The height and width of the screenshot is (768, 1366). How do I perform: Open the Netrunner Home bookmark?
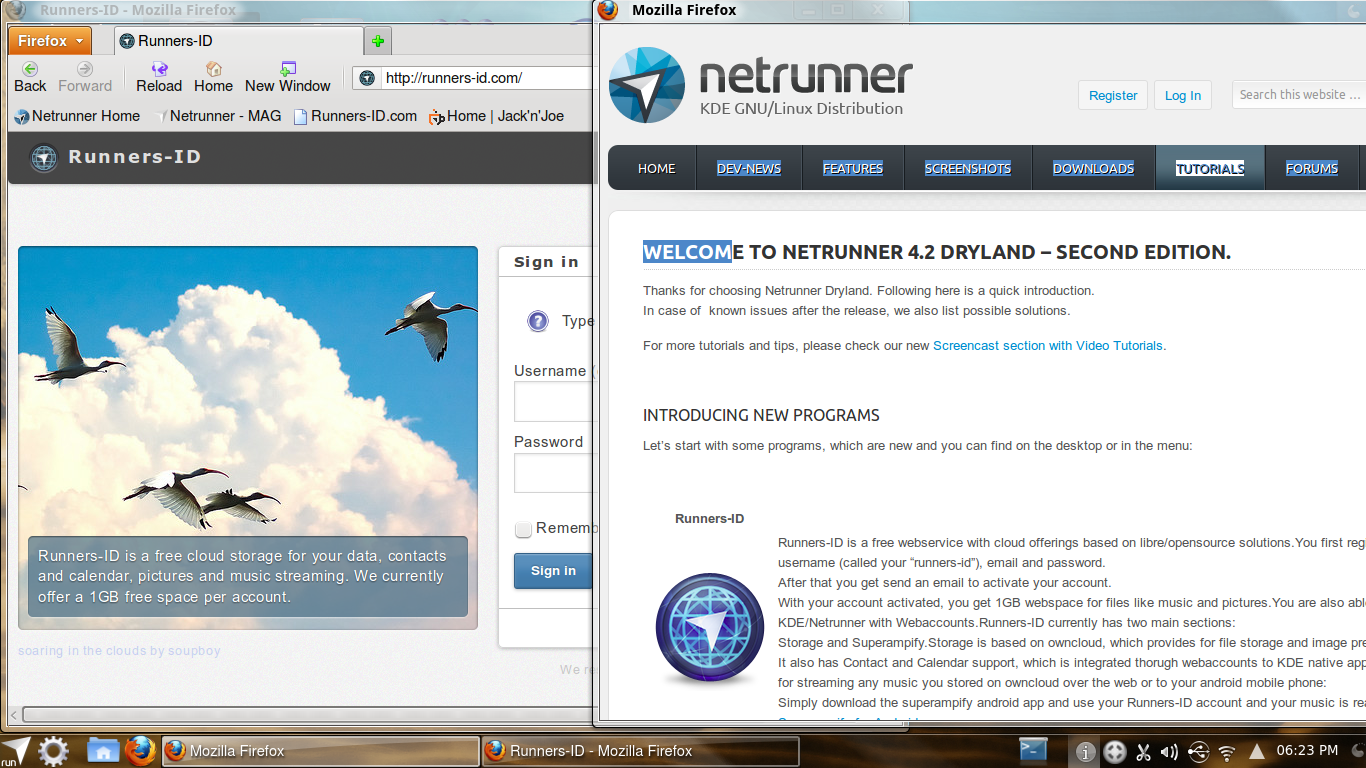point(77,116)
